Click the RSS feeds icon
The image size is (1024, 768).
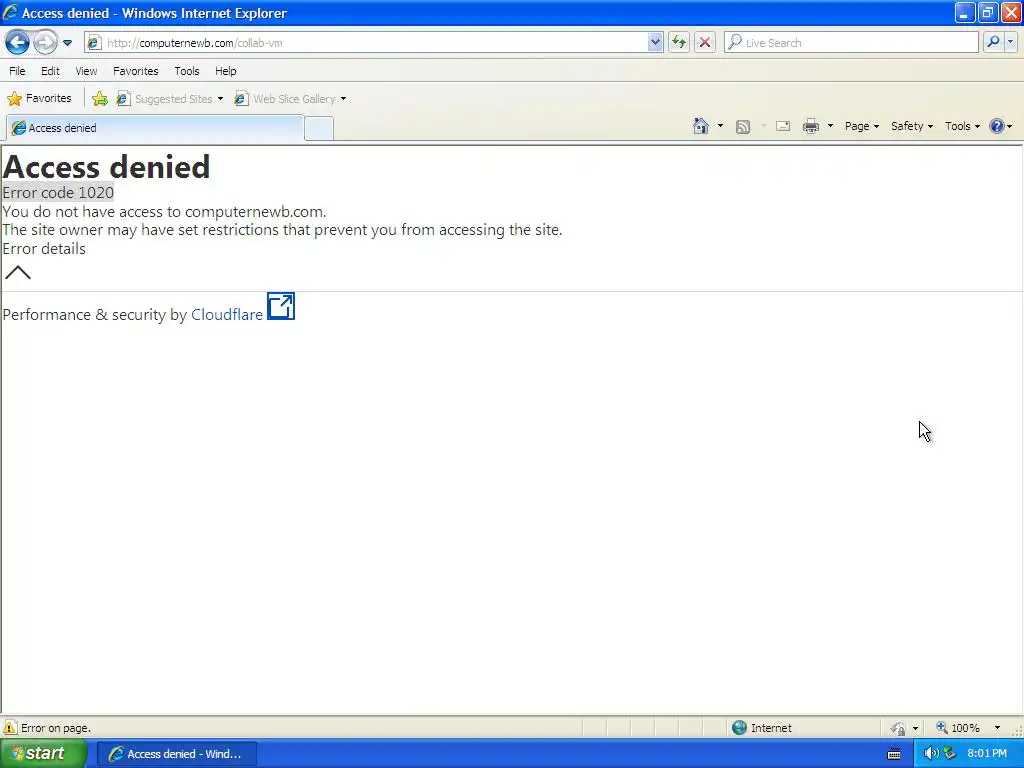743,127
